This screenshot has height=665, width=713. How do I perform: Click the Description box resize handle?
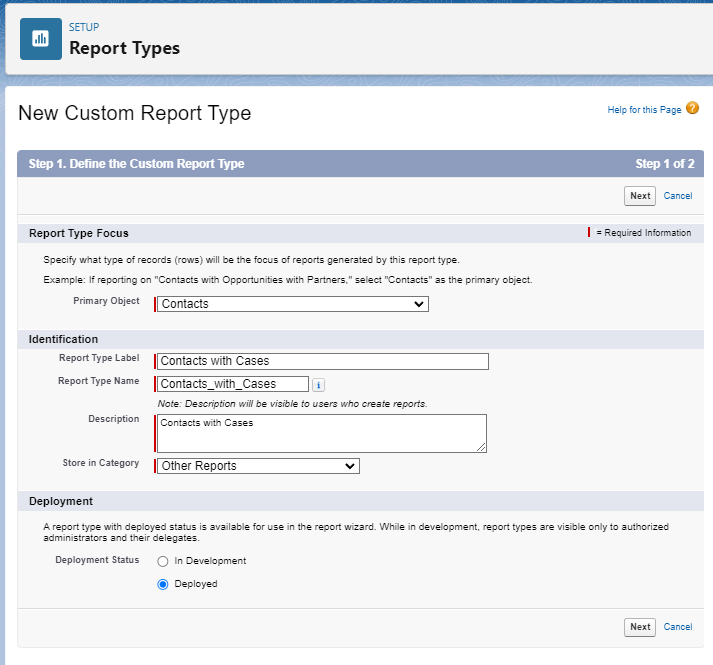coord(481,447)
